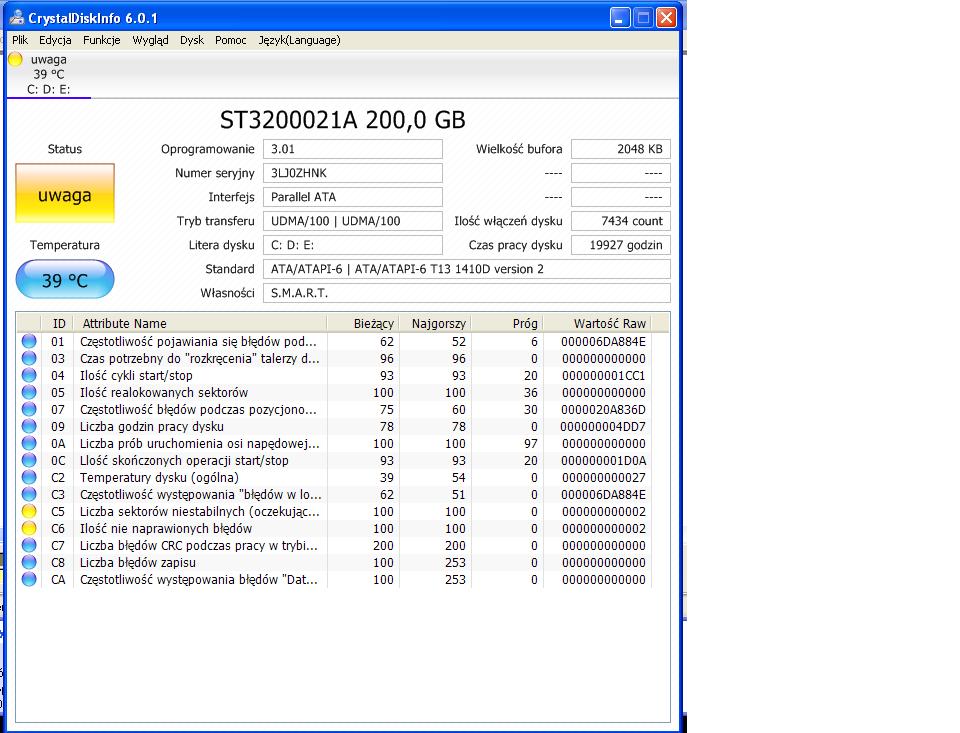Click the Własności field S.M.A.R.T.
Screen dimensions: 960x733
coord(467,293)
